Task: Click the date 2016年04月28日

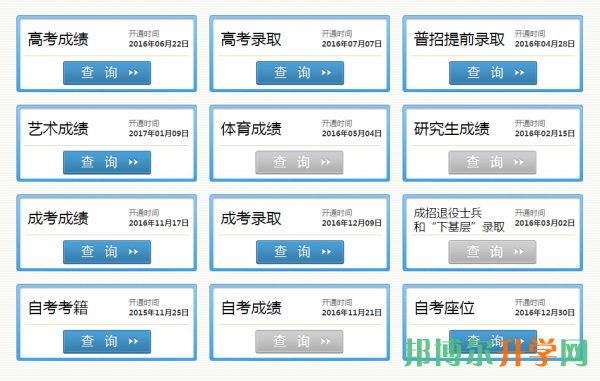Action: [x=545, y=44]
